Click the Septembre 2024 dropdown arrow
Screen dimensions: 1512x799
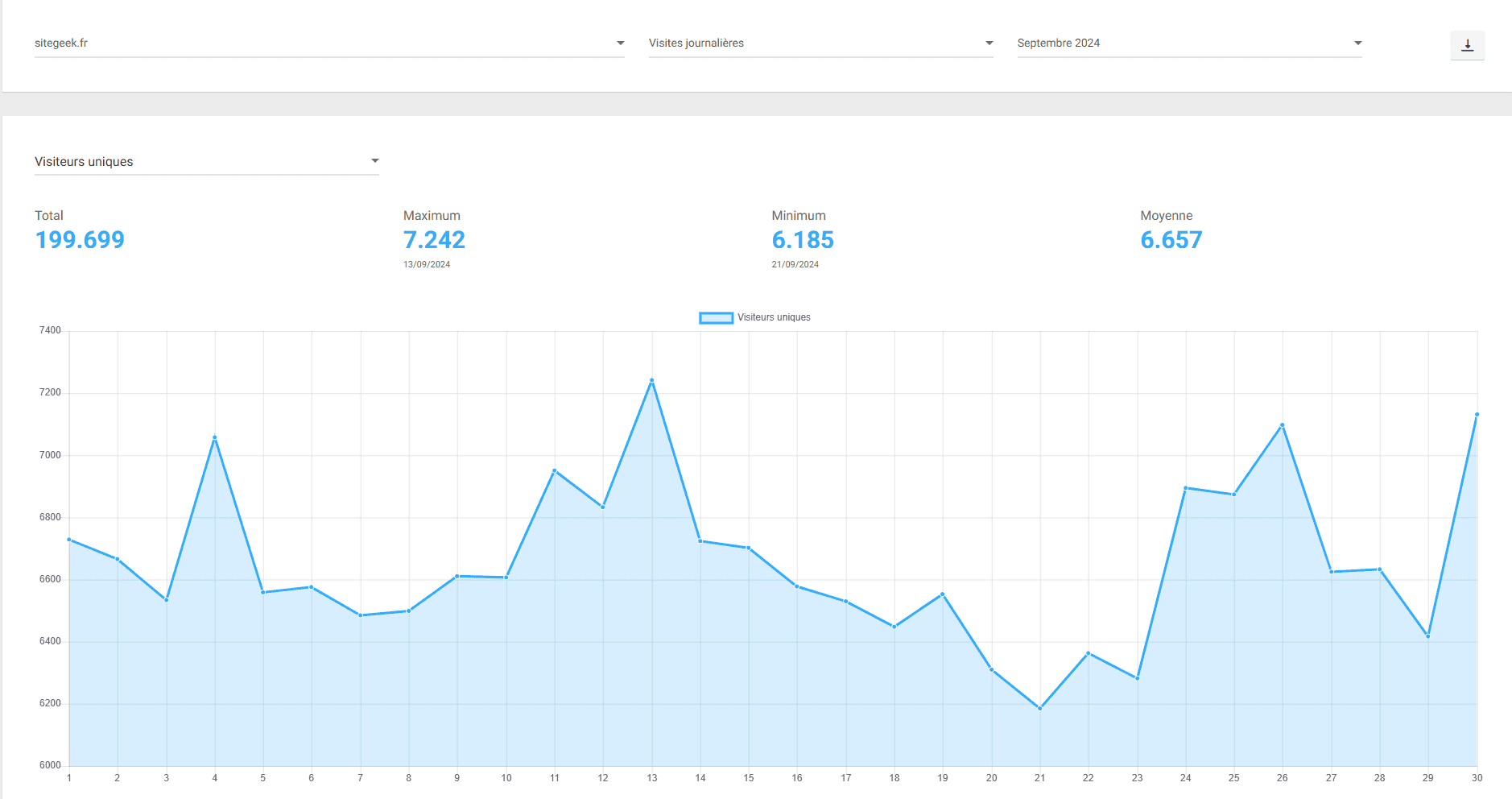tap(1357, 43)
